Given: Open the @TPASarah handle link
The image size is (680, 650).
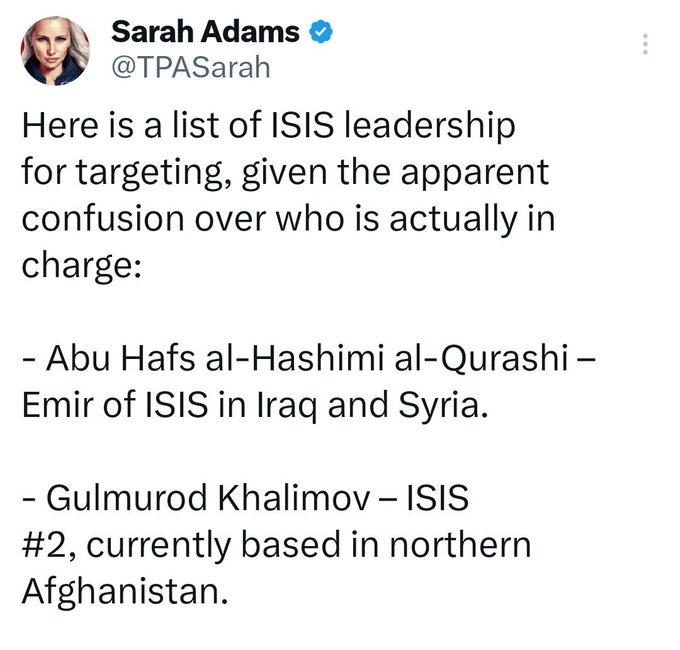Looking at the screenshot, I should pyautogui.click(x=190, y=67).
